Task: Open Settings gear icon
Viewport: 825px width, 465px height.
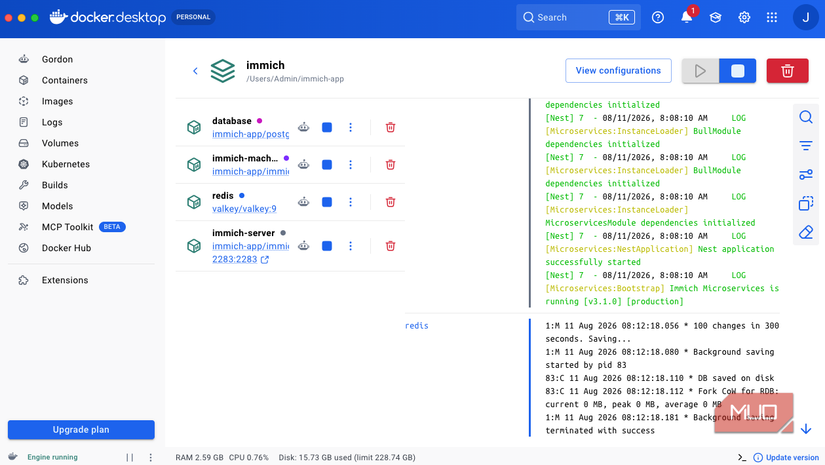Action: [x=744, y=17]
